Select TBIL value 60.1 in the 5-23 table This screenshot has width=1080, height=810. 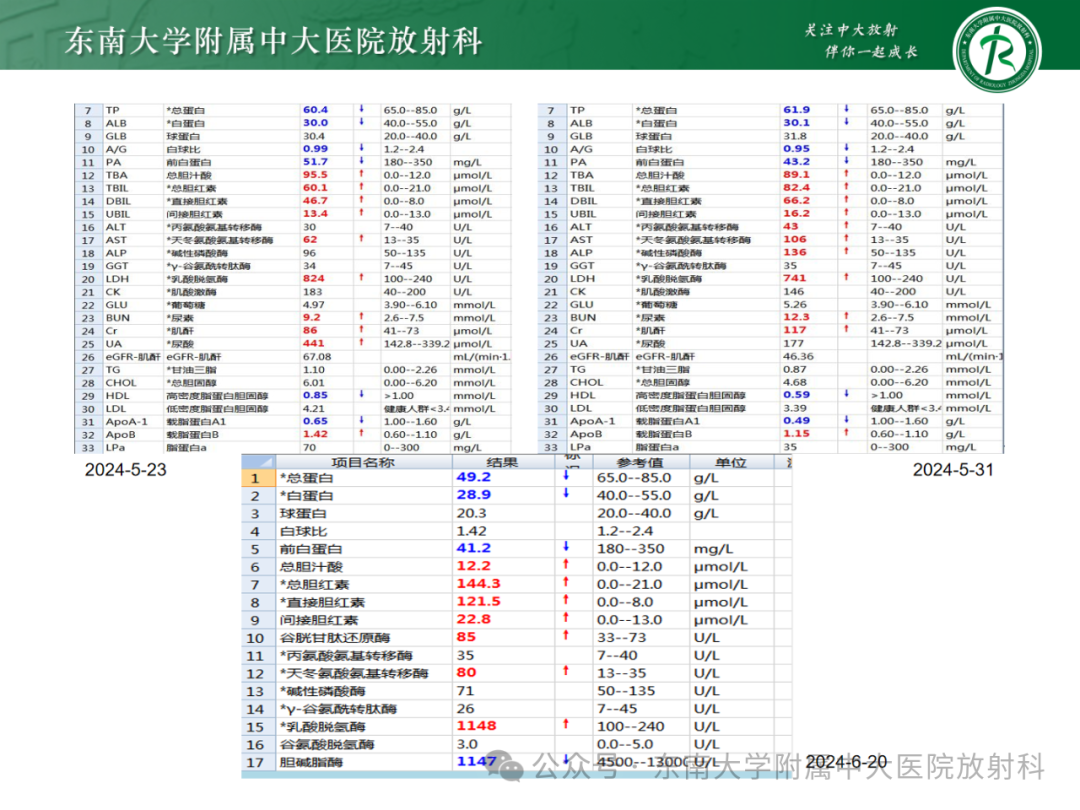click(x=315, y=187)
